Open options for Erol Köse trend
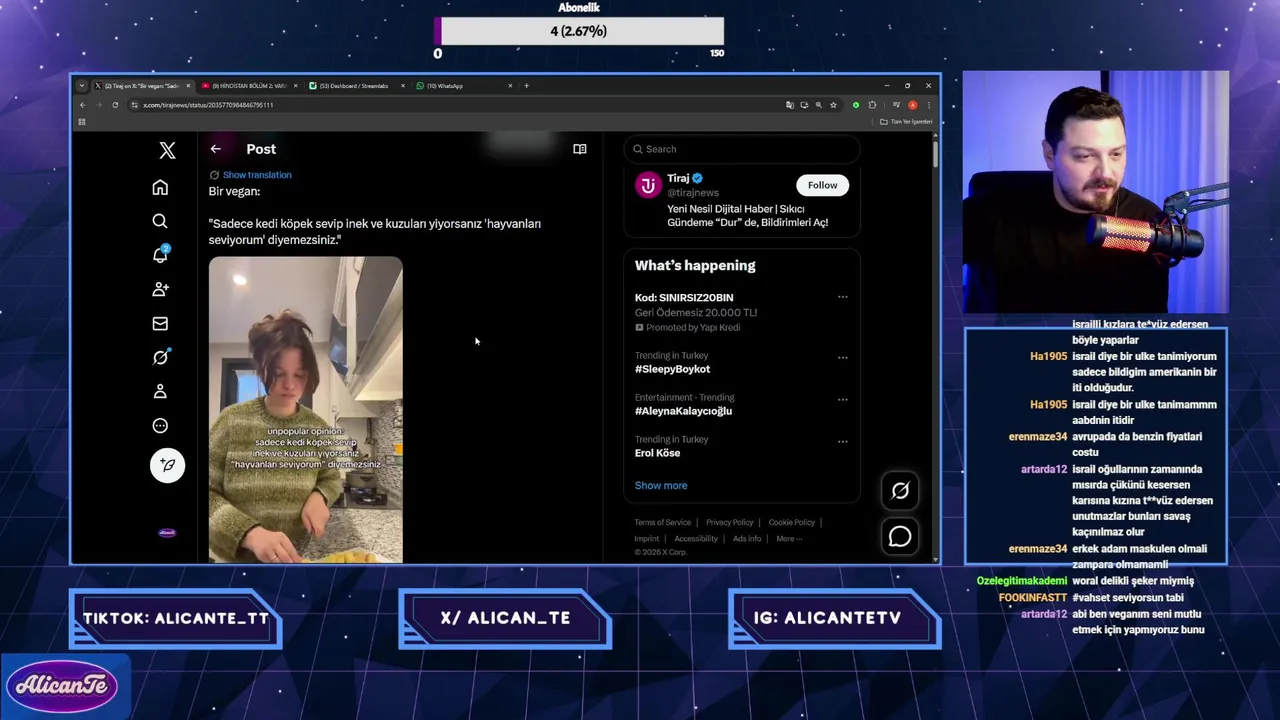The image size is (1280, 720). pos(842,441)
